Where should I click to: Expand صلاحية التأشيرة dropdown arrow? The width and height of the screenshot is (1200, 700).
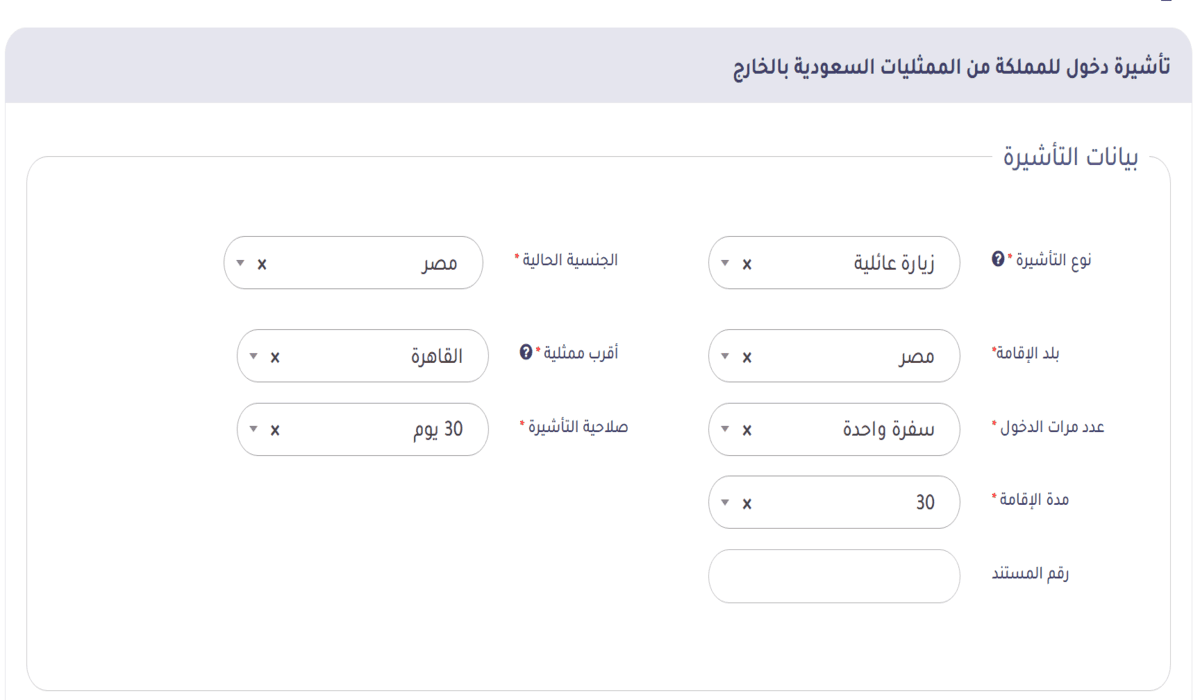[x=254, y=430]
